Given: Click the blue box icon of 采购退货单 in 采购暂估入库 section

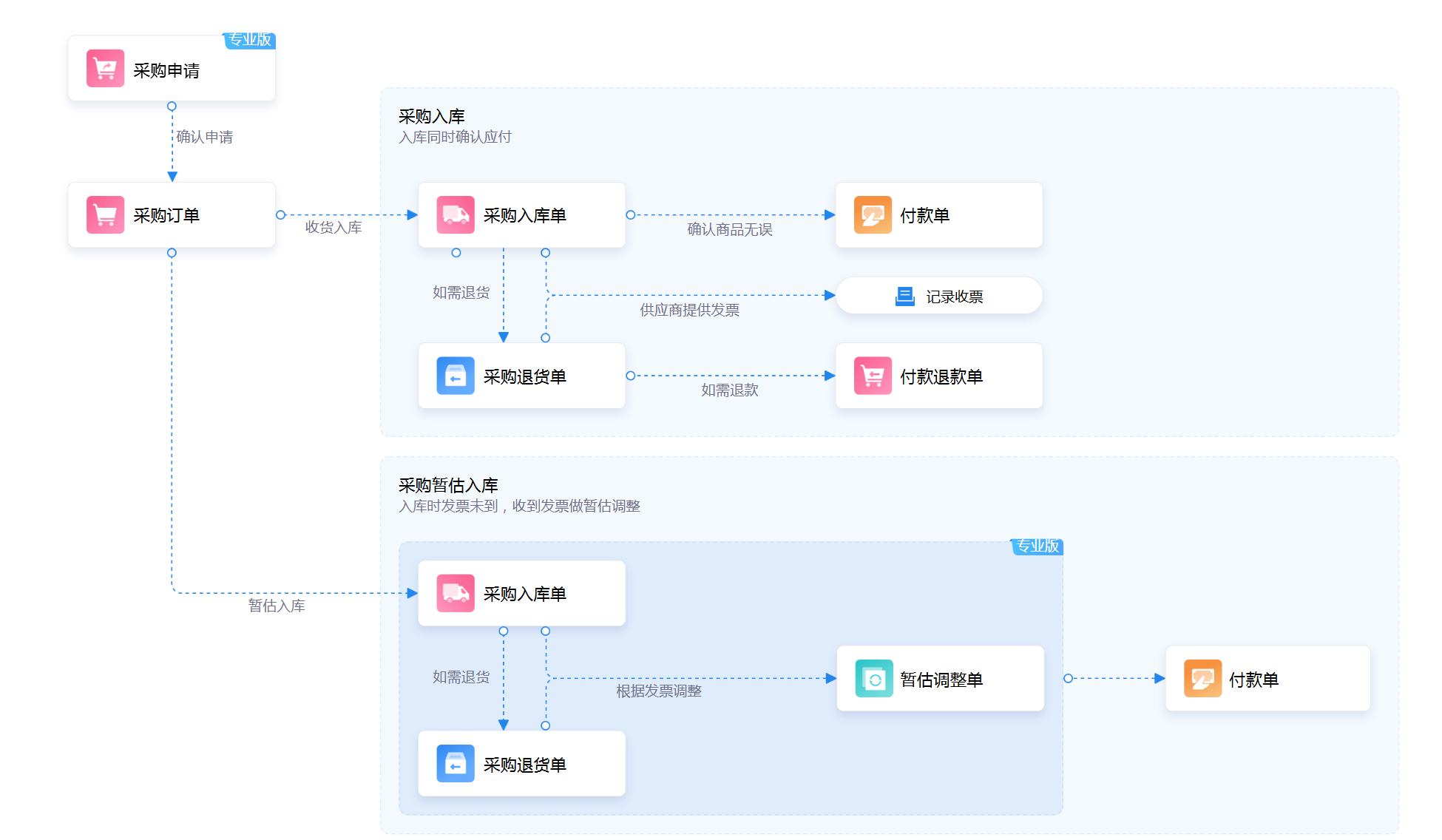Looking at the screenshot, I should point(456,764).
